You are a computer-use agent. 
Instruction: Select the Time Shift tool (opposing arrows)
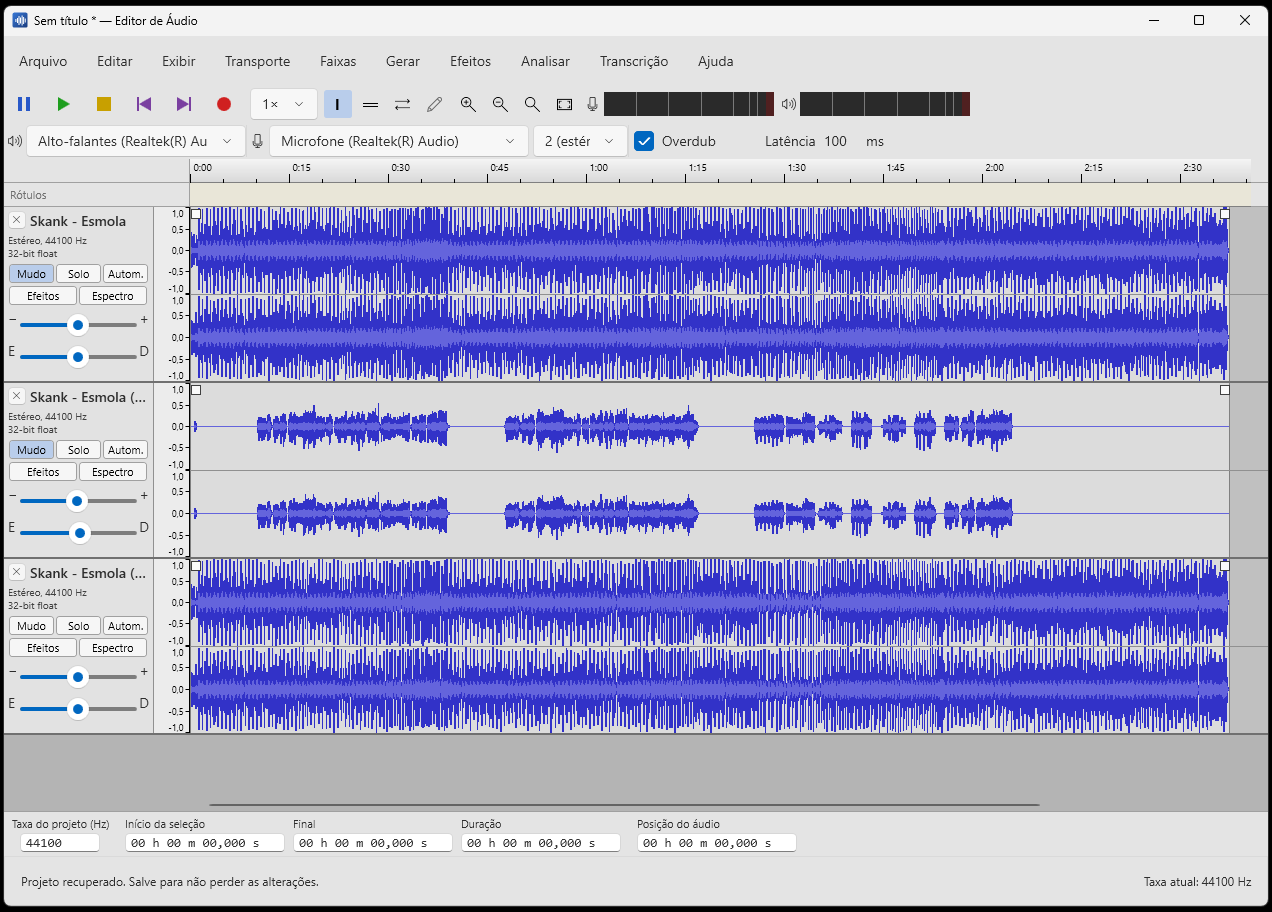[402, 104]
